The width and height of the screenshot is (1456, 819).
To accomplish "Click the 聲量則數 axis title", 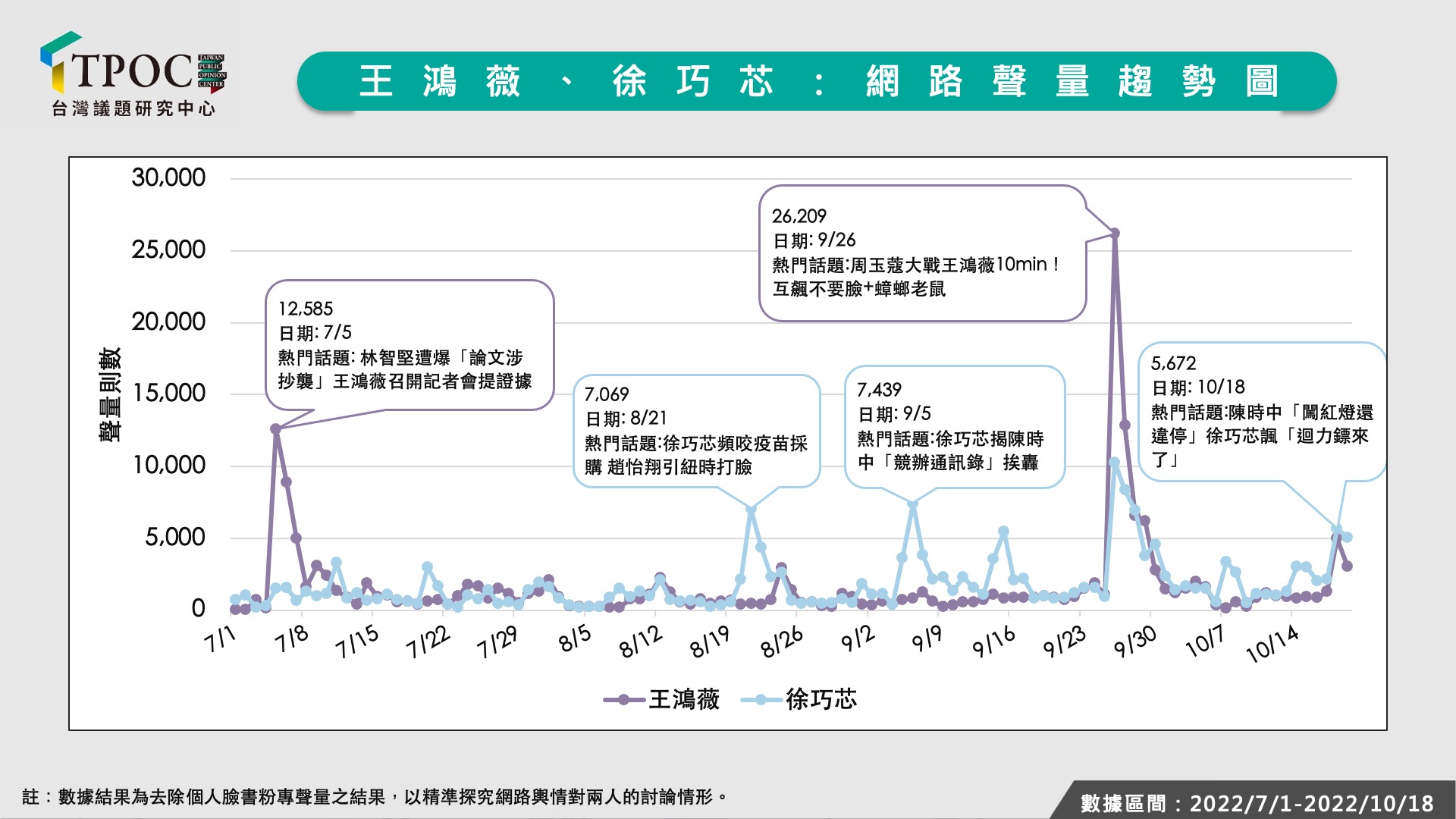I will 110,394.
